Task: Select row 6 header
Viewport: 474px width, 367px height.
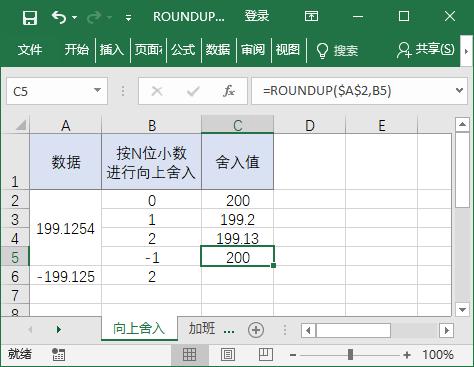Action: tap(15, 276)
